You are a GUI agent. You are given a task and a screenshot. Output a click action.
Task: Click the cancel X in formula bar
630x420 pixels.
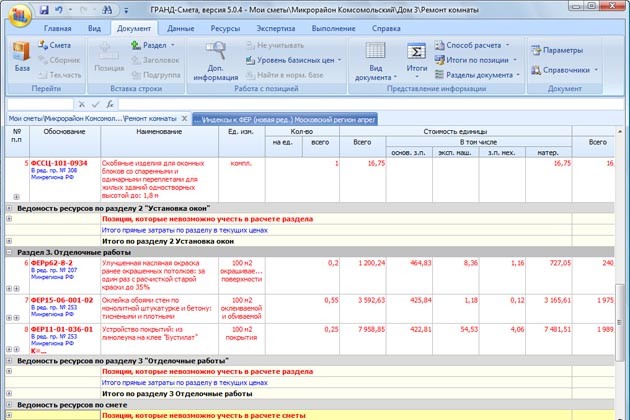(x=82, y=104)
